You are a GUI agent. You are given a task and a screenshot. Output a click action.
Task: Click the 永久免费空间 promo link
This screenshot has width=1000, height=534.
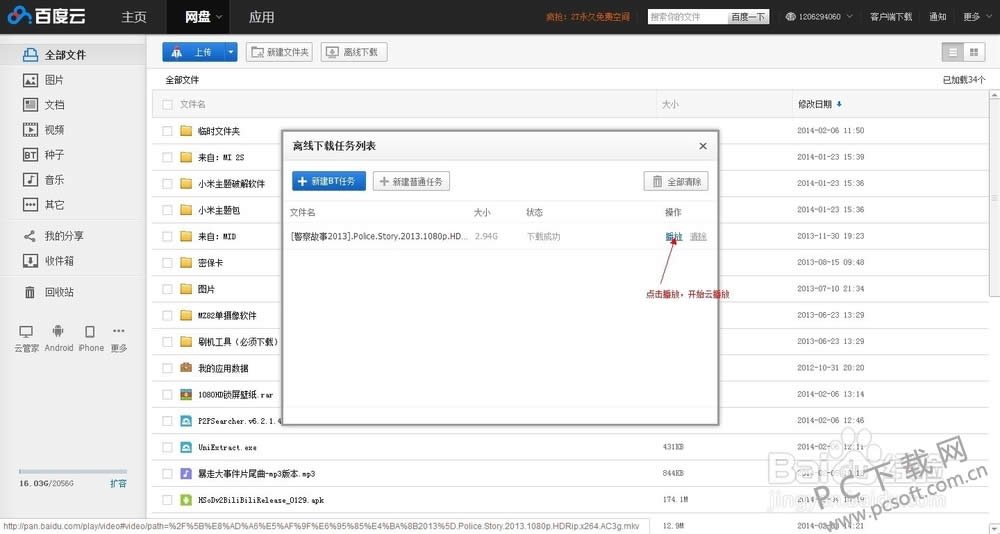[587, 17]
